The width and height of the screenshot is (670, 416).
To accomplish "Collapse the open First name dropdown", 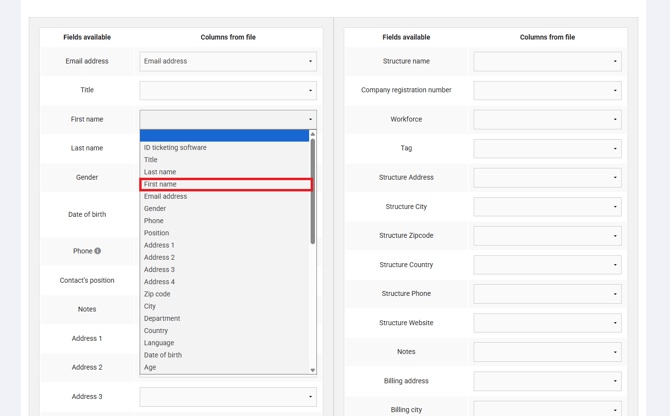I will coord(228,119).
